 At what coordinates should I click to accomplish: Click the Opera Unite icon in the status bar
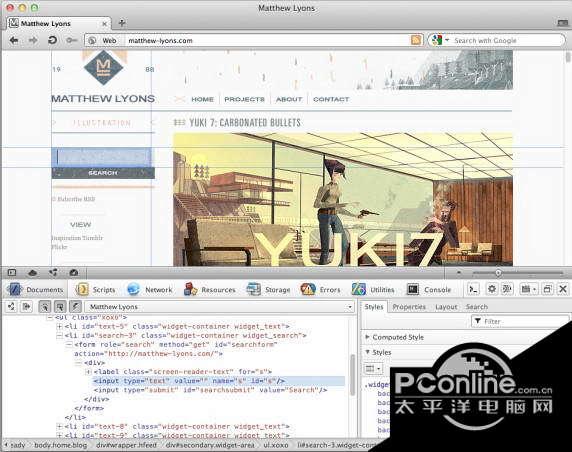[53, 273]
